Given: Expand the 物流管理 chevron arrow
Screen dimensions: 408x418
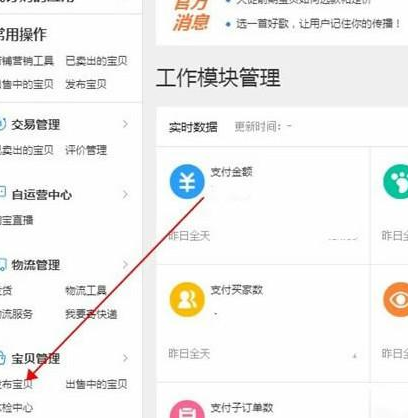Looking at the screenshot, I should [x=125, y=265].
